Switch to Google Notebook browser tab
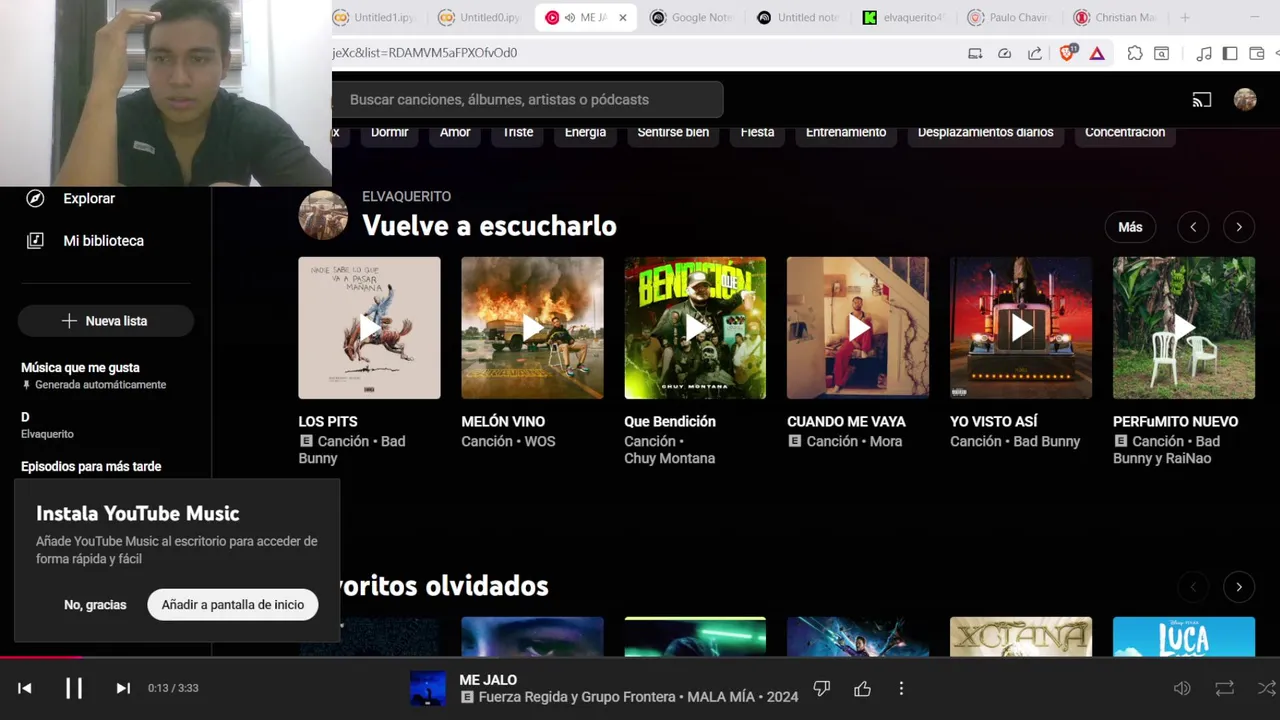 pyautogui.click(x=692, y=17)
